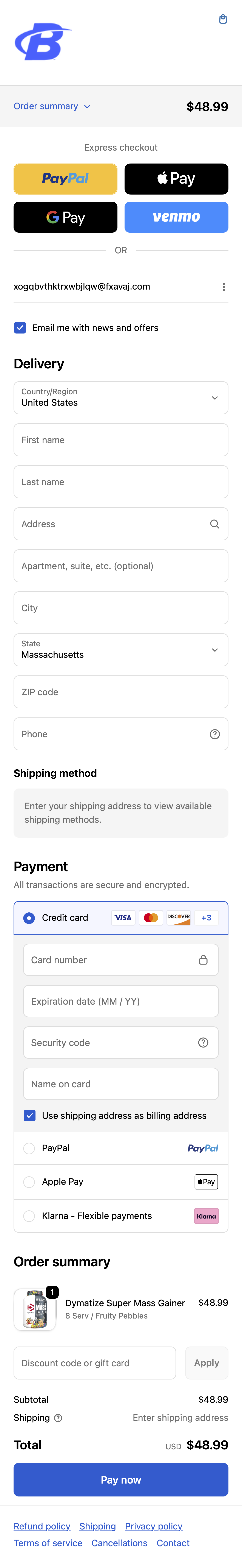This screenshot has height=1568, width=242.
Task: Click the three-dot email options menu
Action: click(x=224, y=287)
